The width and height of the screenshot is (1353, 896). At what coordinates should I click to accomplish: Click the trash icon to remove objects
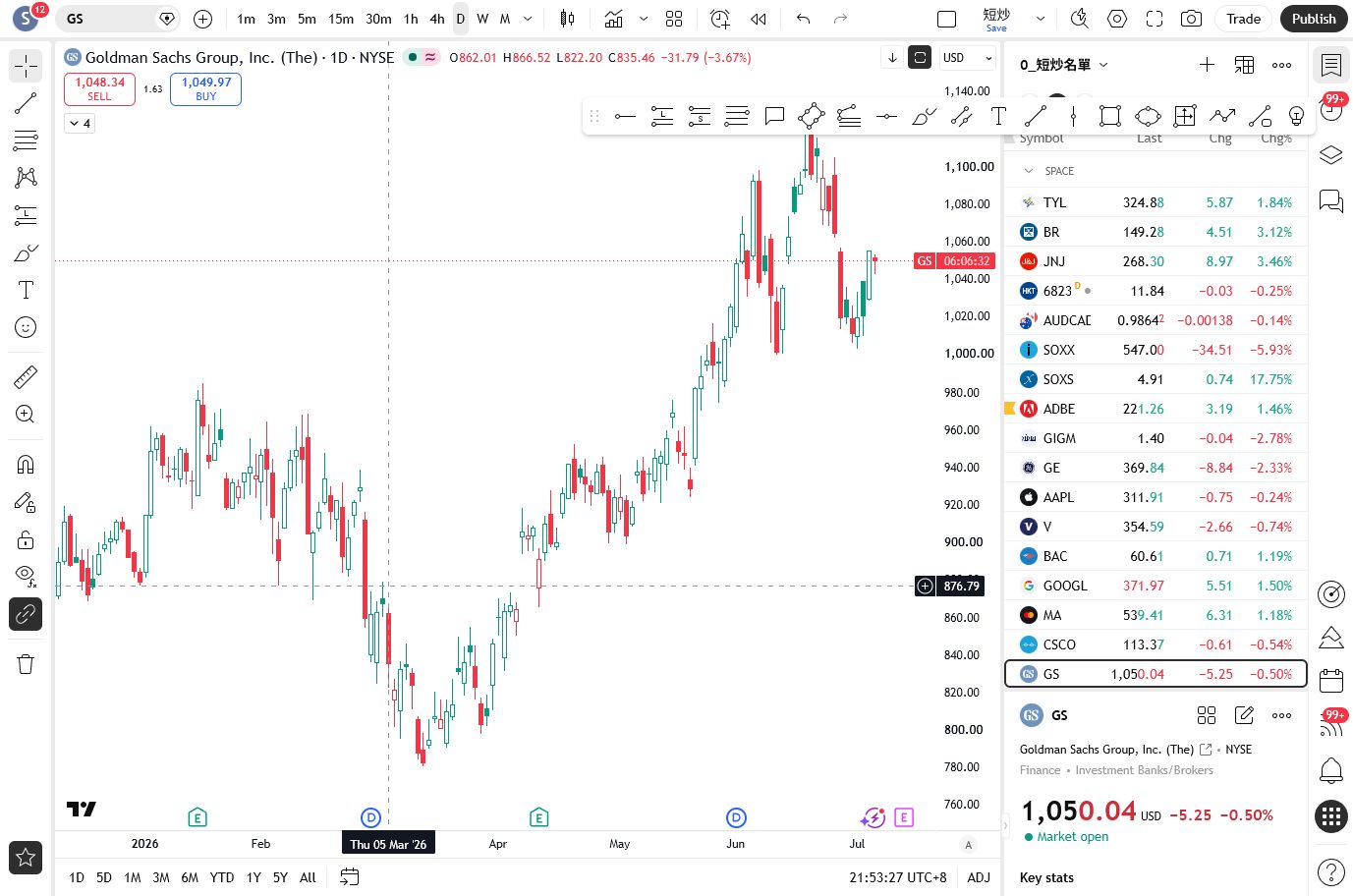[26, 664]
